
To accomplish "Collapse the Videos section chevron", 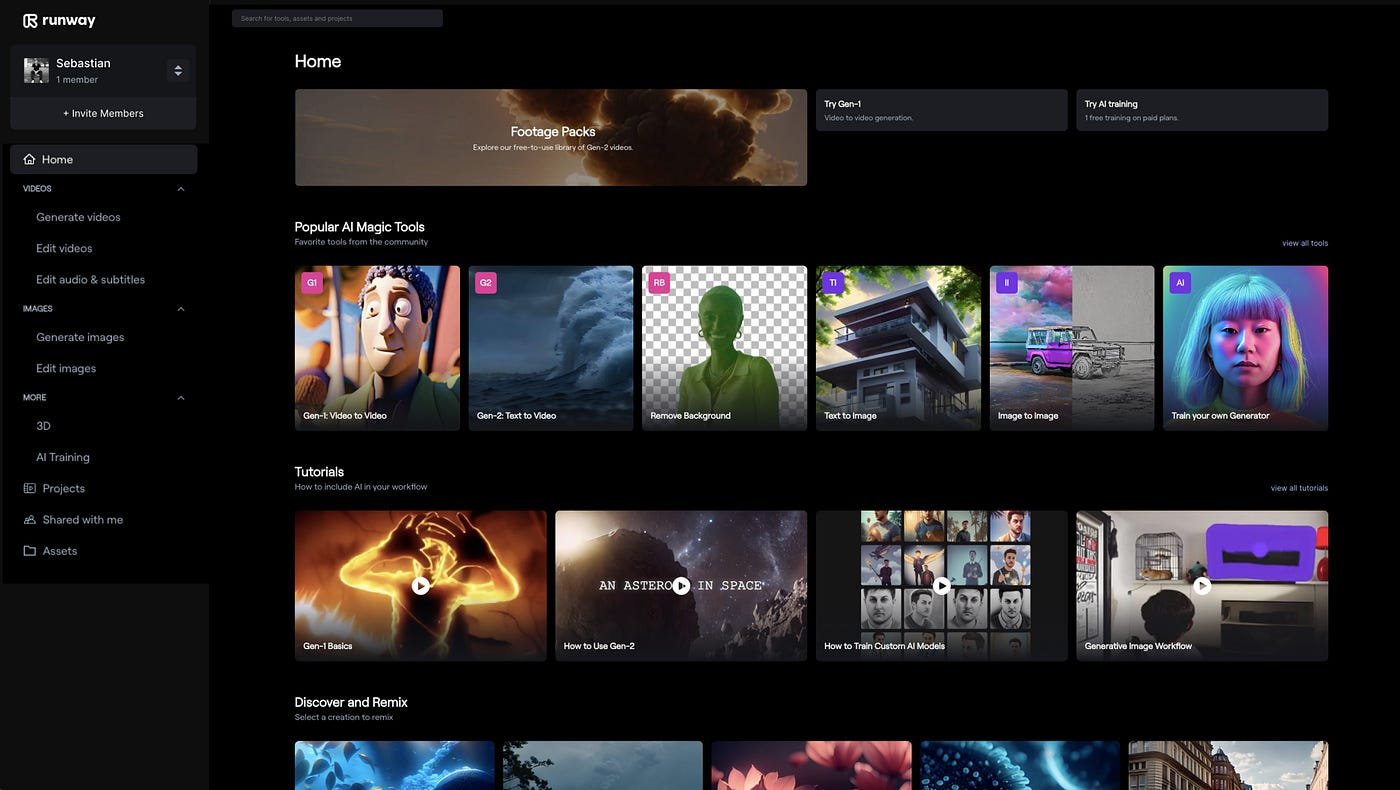I will coord(181,189).
